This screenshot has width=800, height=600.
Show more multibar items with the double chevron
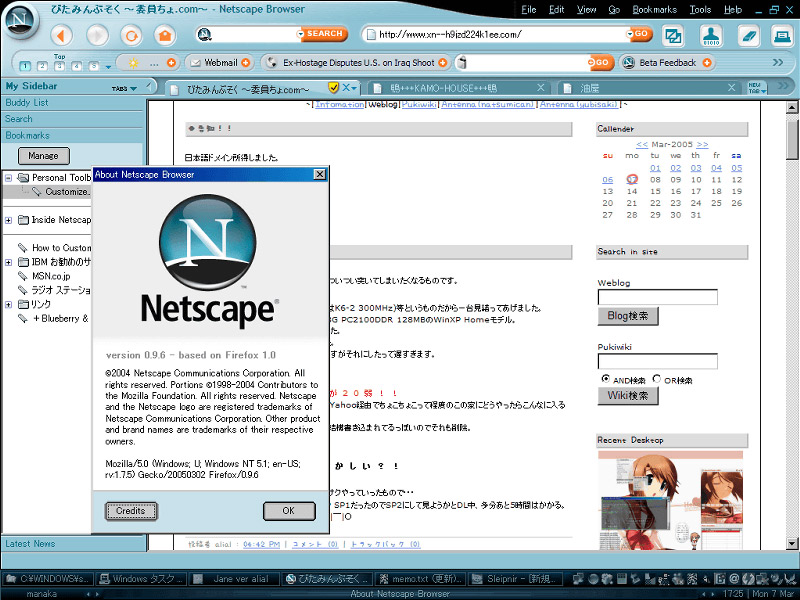point(778,62)
